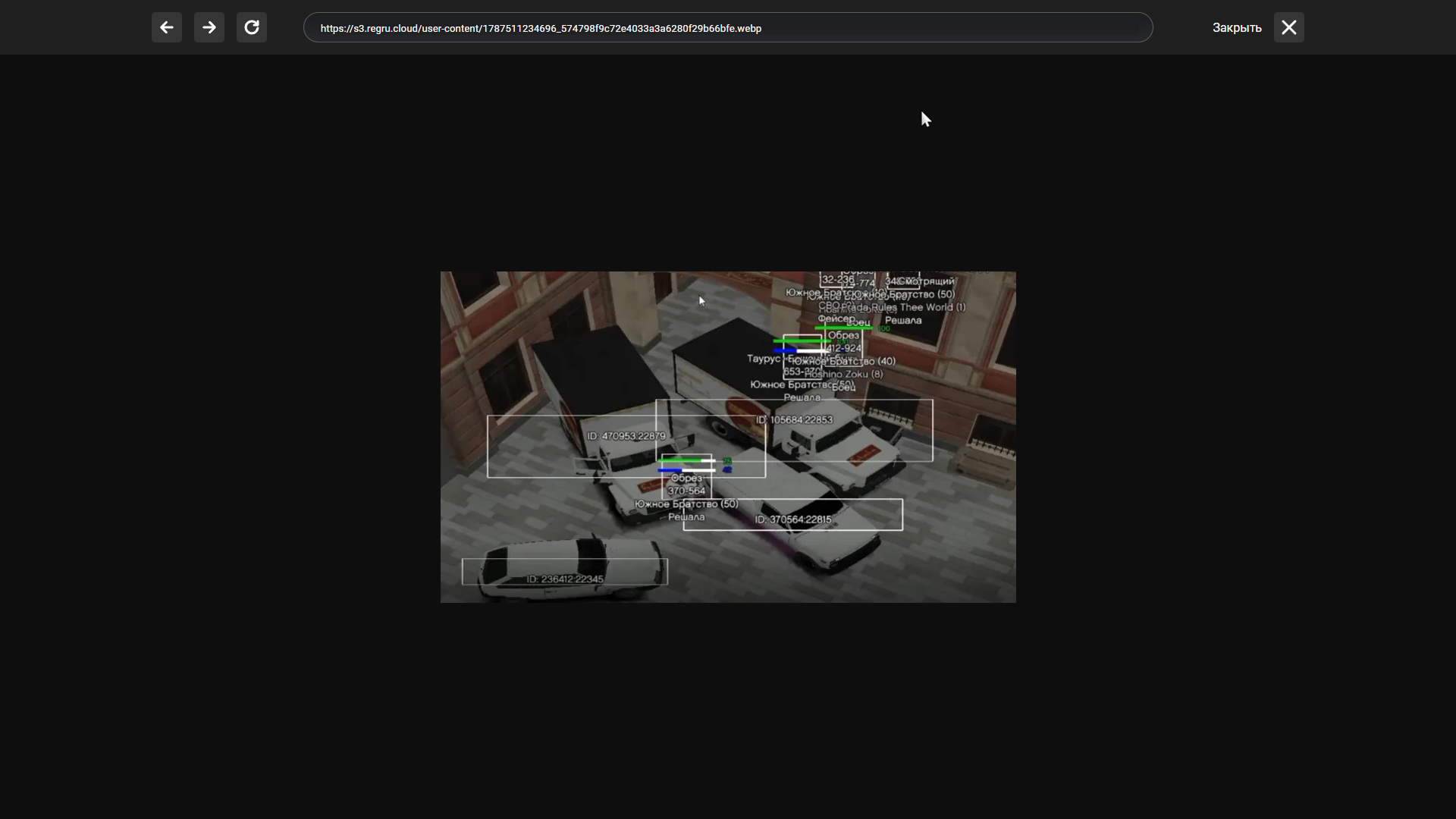Viewport: 1456px width, 819px height.
Task: Click the Обрез 370-564 player tag
Action: (x=686, y=485)
